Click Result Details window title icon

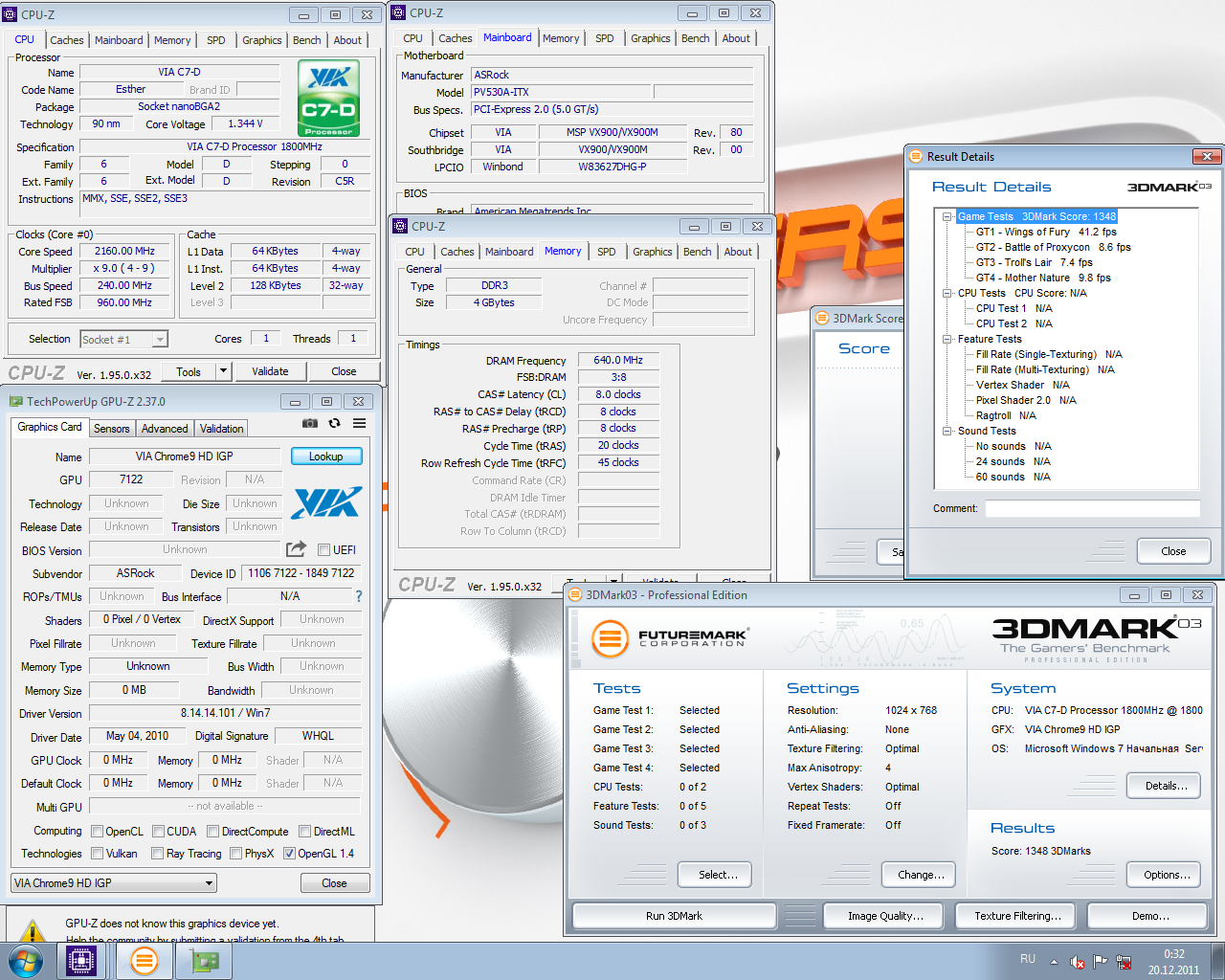pyautogui.click(x=916, y=156)
